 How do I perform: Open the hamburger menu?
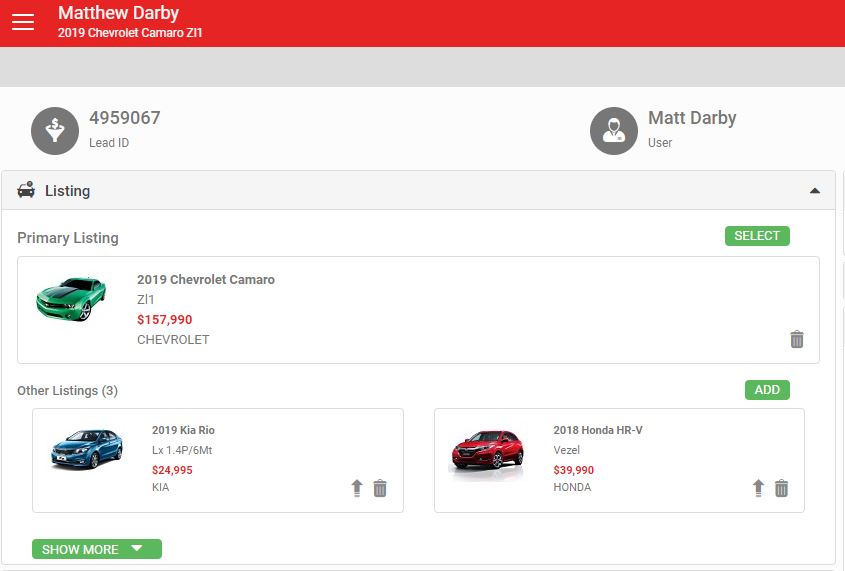23,22
